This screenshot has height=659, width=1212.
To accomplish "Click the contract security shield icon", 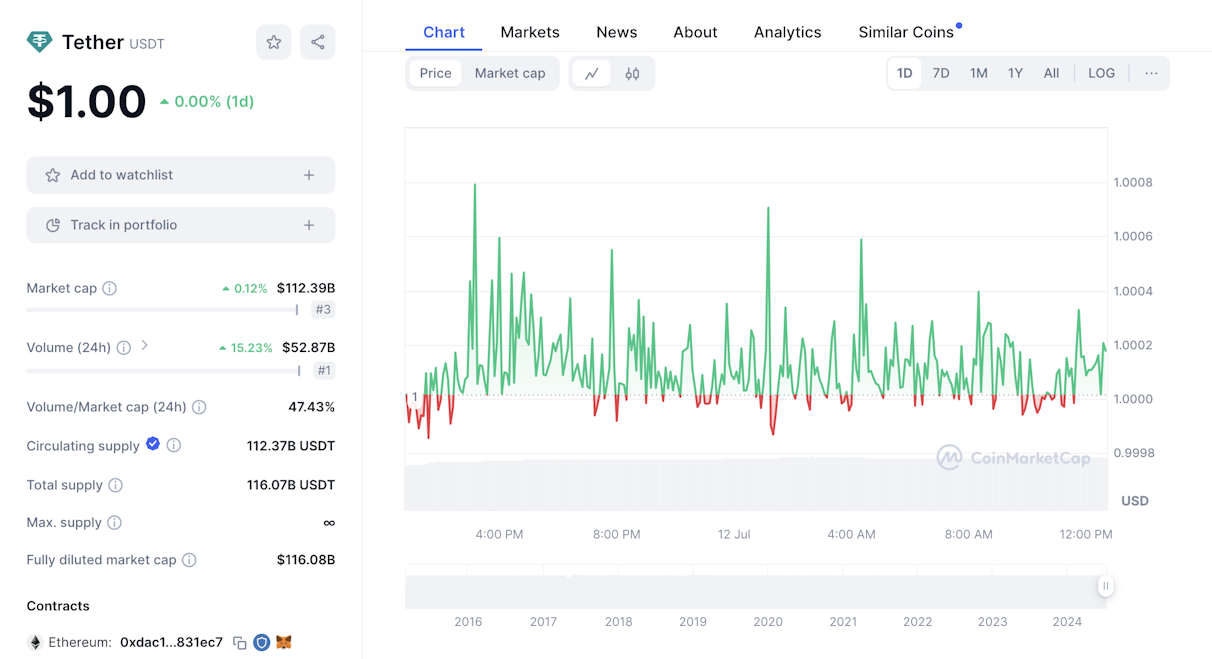I will point(261,642).
